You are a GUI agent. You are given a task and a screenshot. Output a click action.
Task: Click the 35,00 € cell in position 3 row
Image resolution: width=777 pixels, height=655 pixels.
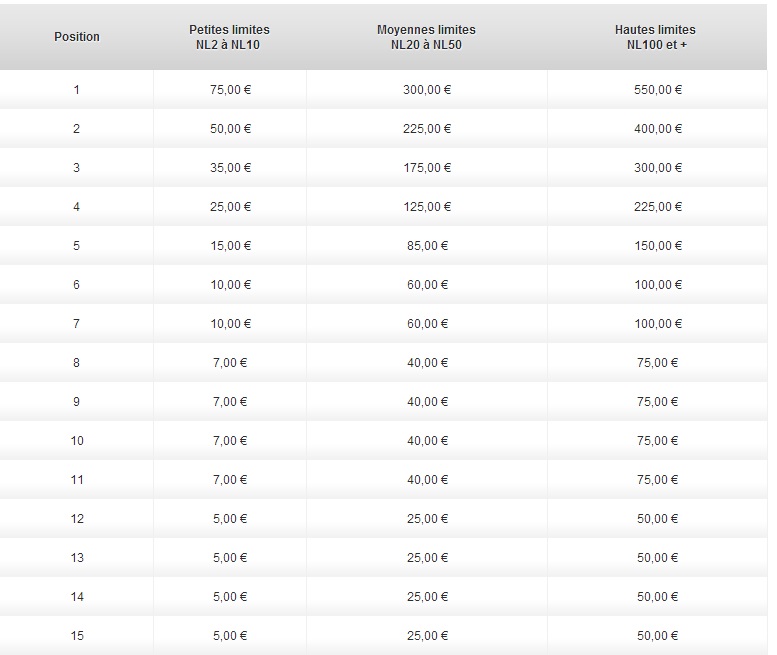tap(230, 168)
